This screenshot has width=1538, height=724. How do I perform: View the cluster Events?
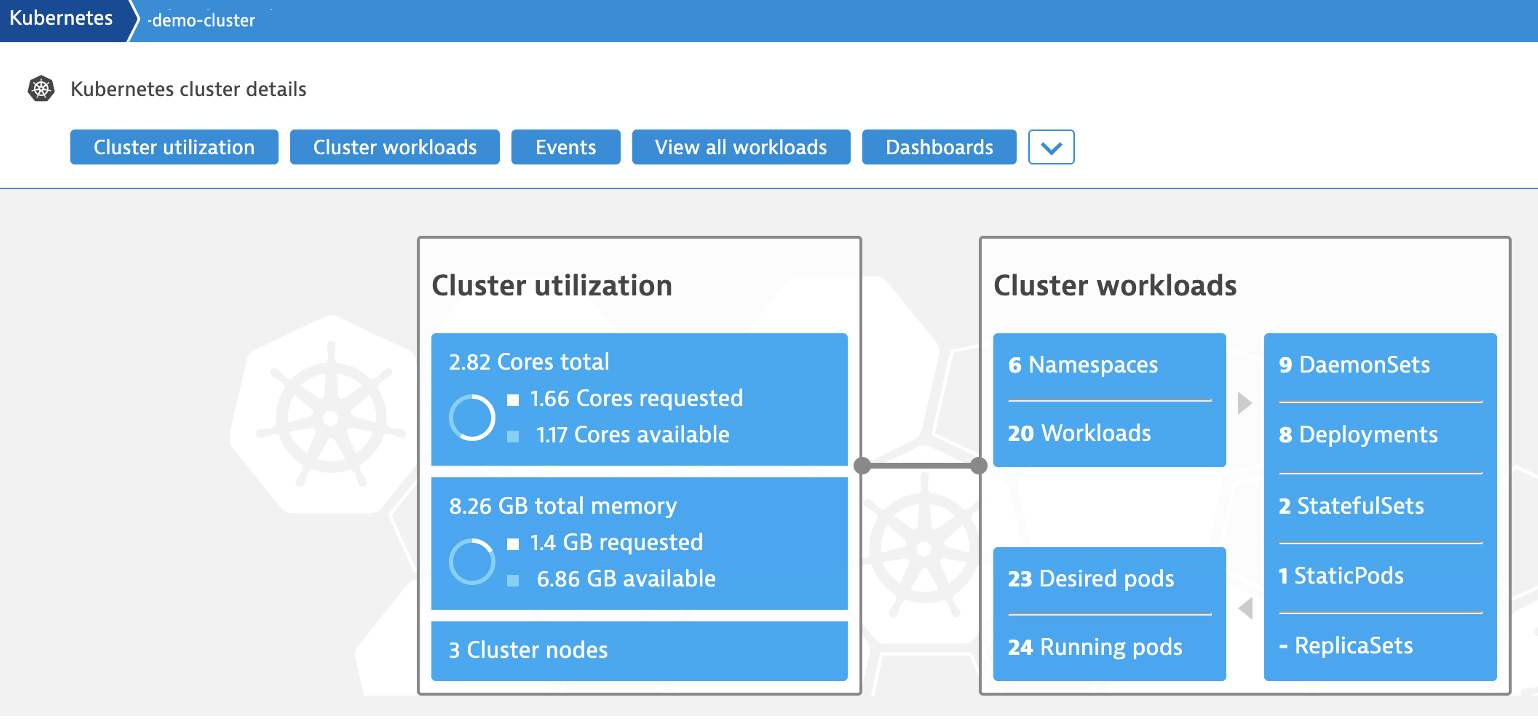tap(565, 147)
